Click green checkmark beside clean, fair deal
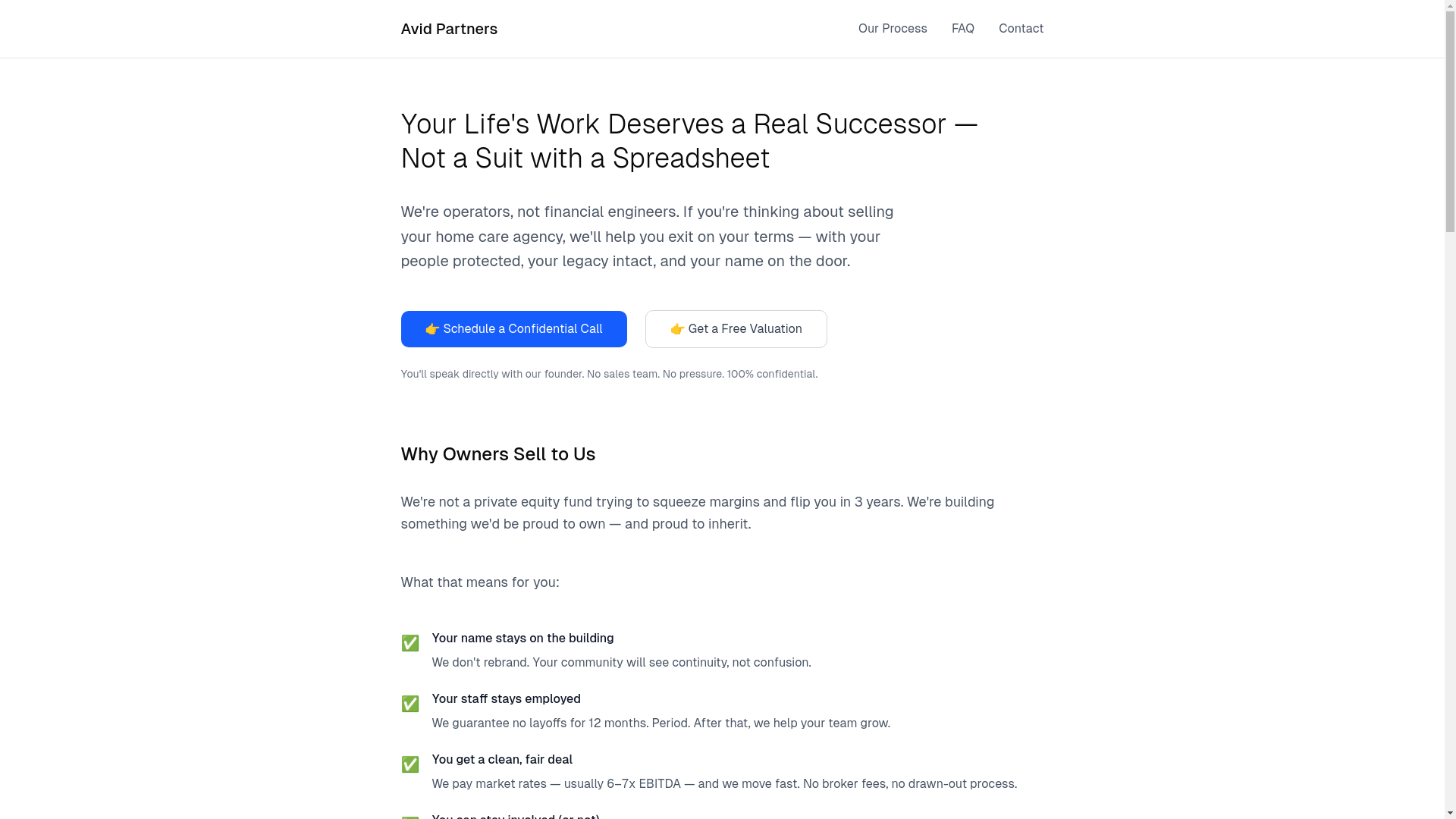 [x=409, y=764]
